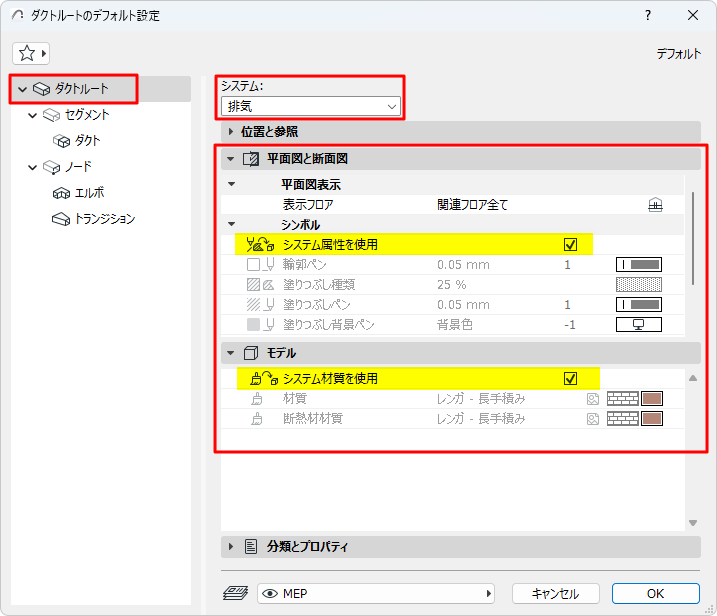Click the モデル panel cube icon
The image size is (717, 616).
click(251, 353)
